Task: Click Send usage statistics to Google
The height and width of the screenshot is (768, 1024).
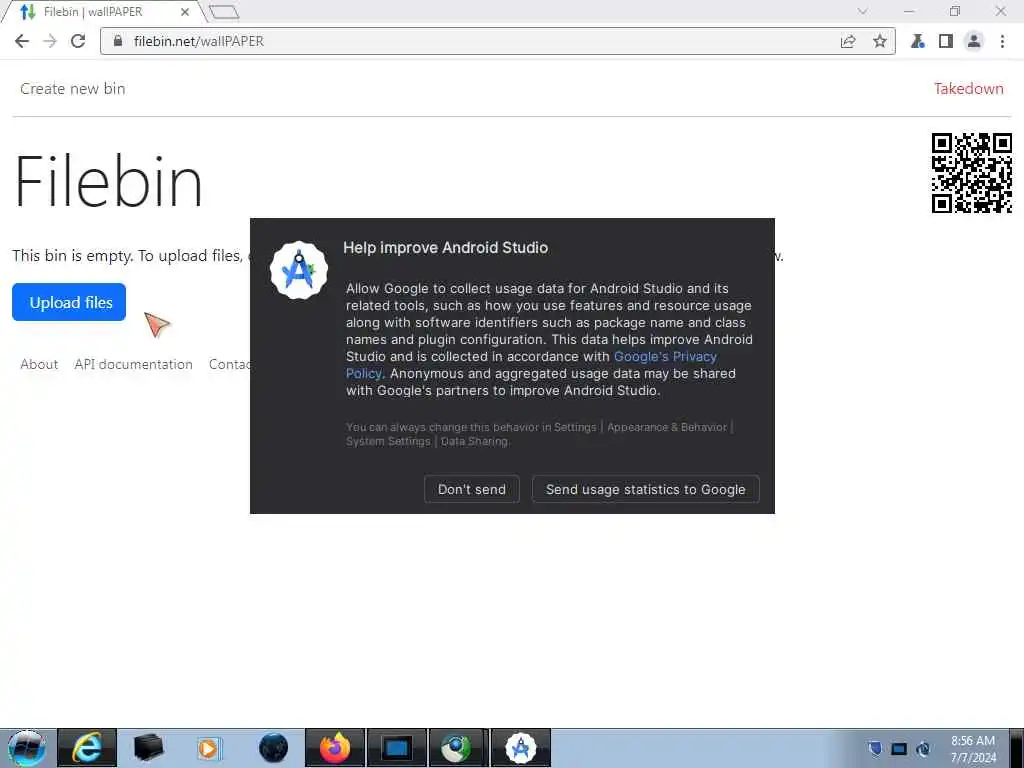Action: click(x=645, y=489)
